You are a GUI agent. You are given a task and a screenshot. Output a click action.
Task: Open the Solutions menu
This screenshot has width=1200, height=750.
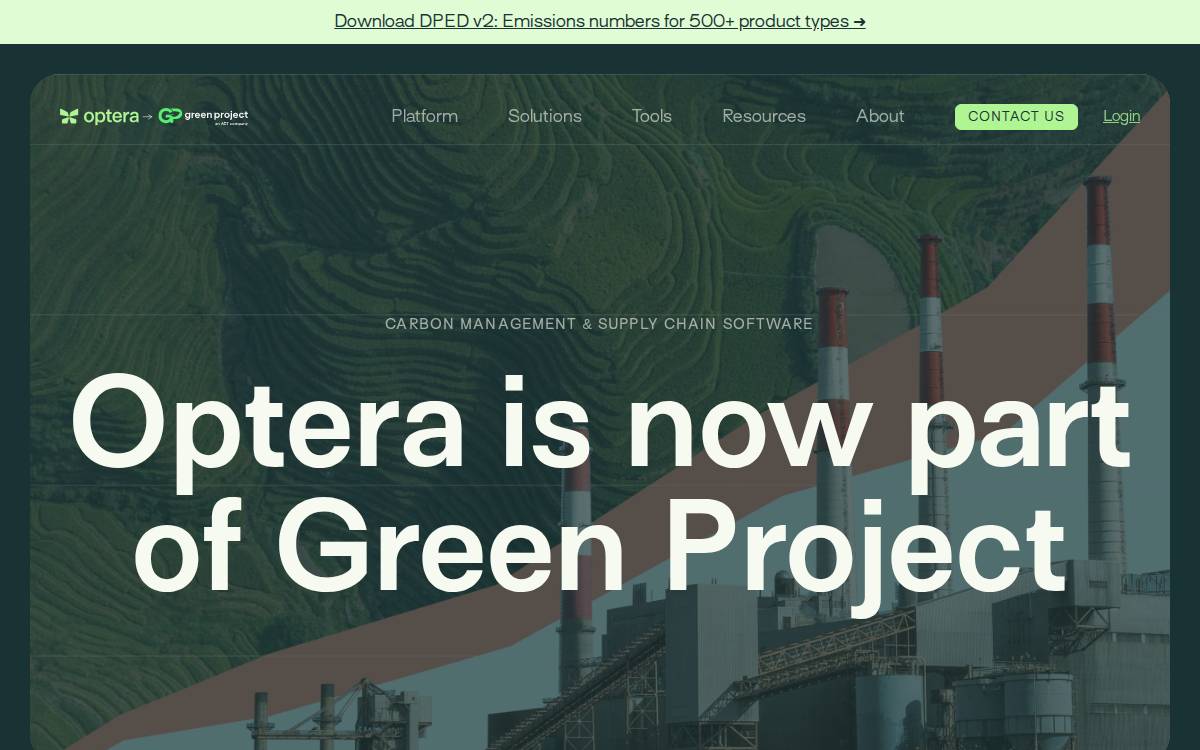pos(545,116)
